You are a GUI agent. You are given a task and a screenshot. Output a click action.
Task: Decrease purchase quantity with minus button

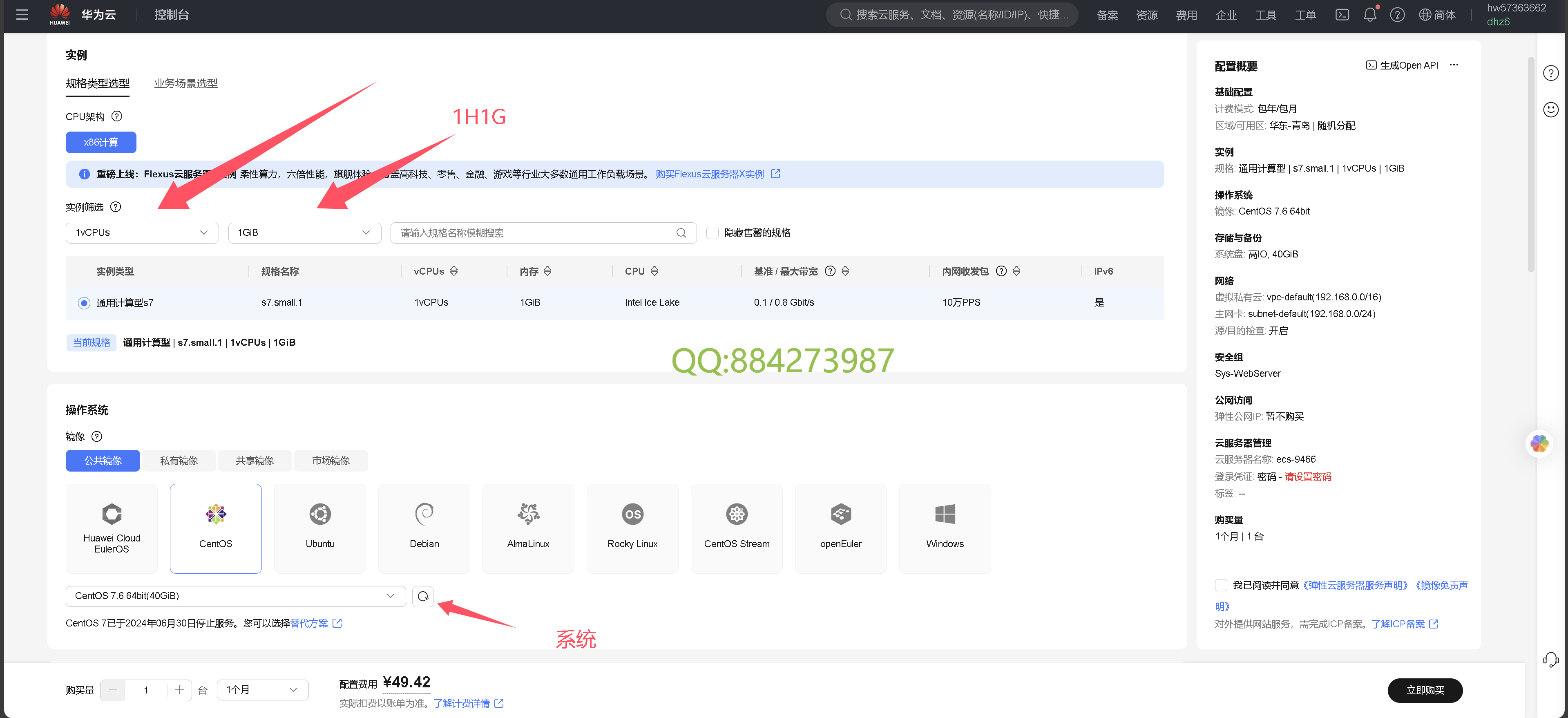[113, 689]
